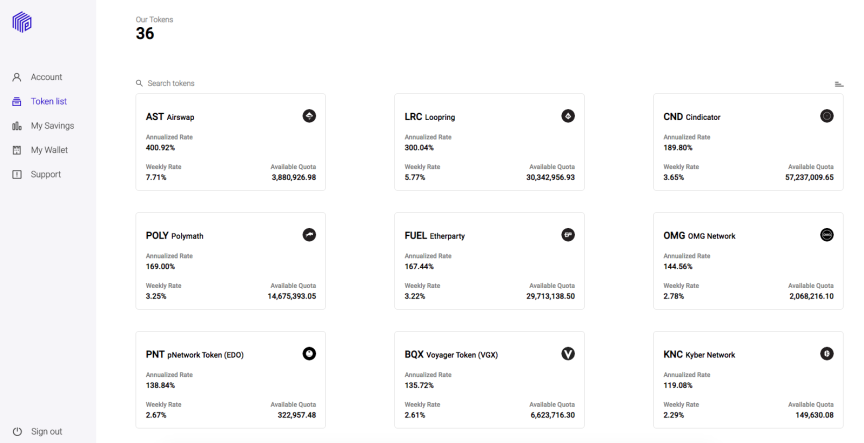
Task: Click the 400.92% annualized rate
Action: (x=160, y=148)
